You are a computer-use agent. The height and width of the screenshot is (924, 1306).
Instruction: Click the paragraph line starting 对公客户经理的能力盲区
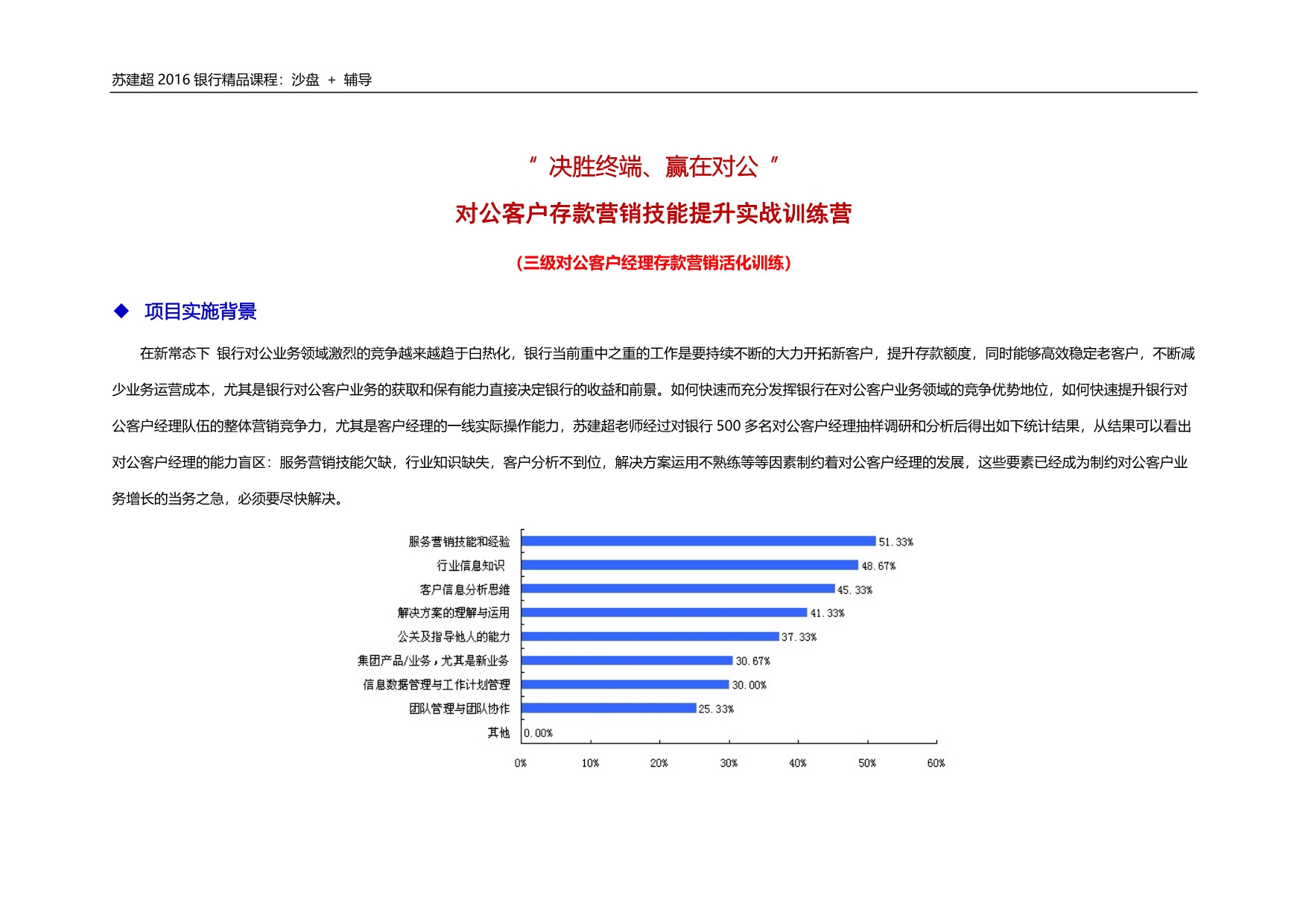pos(650,463)
